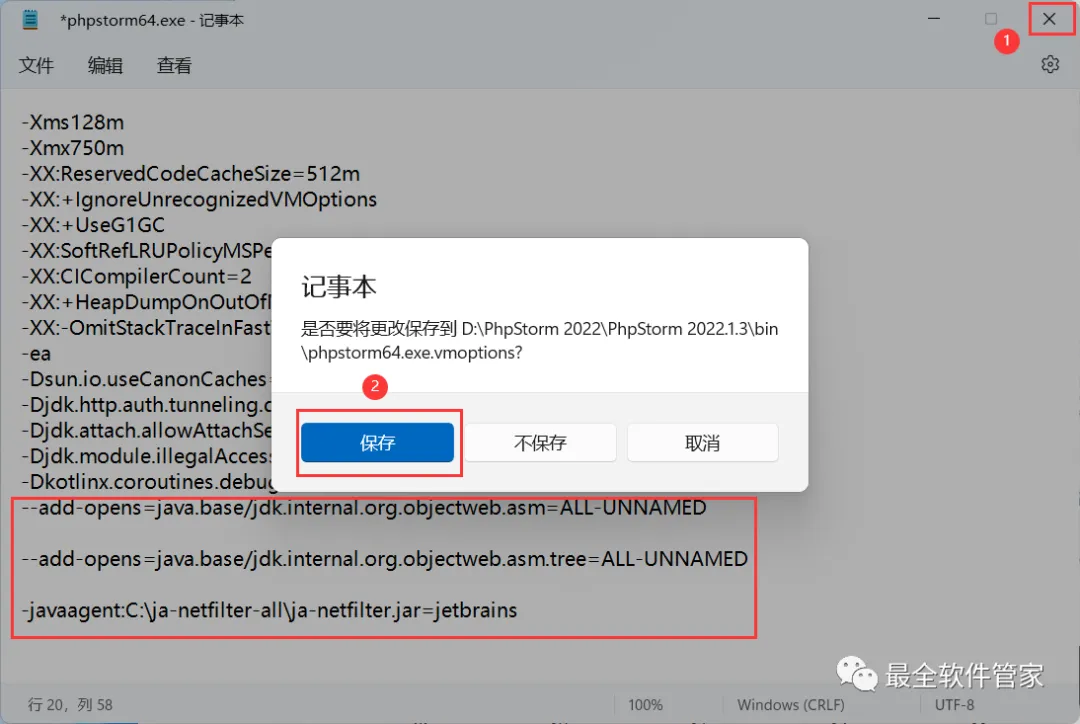Screen dimensions: 1080x724
Task: Click the Notepad app icon in title bar
Action: pyautogui.click(x=30, y=20)
